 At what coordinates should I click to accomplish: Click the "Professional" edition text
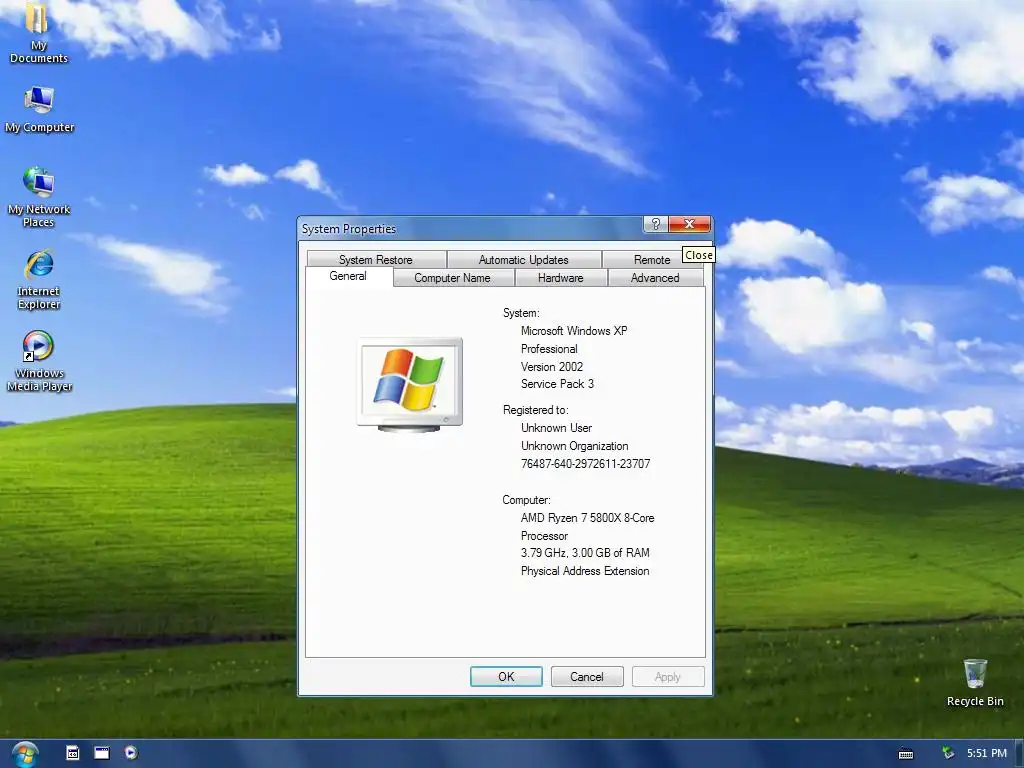(x=549, y=349)
